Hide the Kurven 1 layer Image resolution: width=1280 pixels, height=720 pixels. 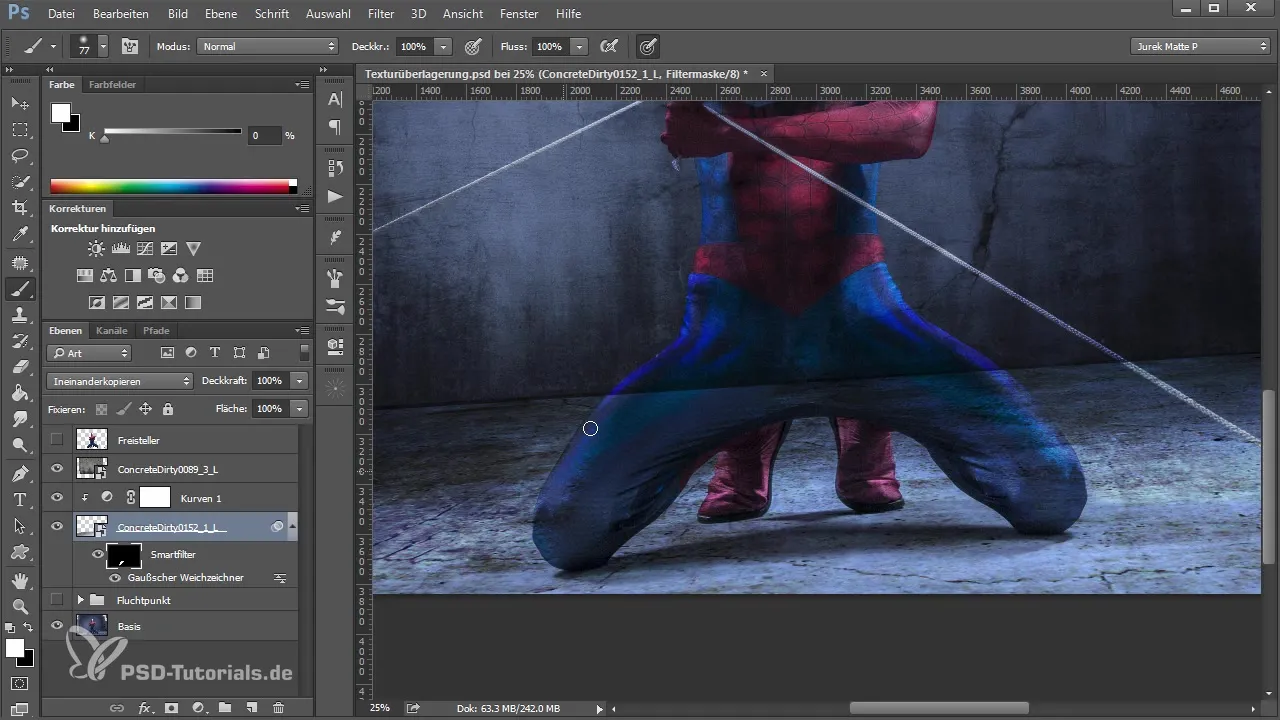click(56, 497)
